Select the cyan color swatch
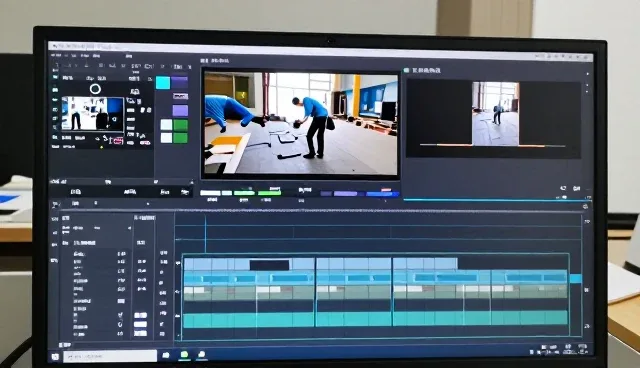640x368 pixels. pos(163,82)
